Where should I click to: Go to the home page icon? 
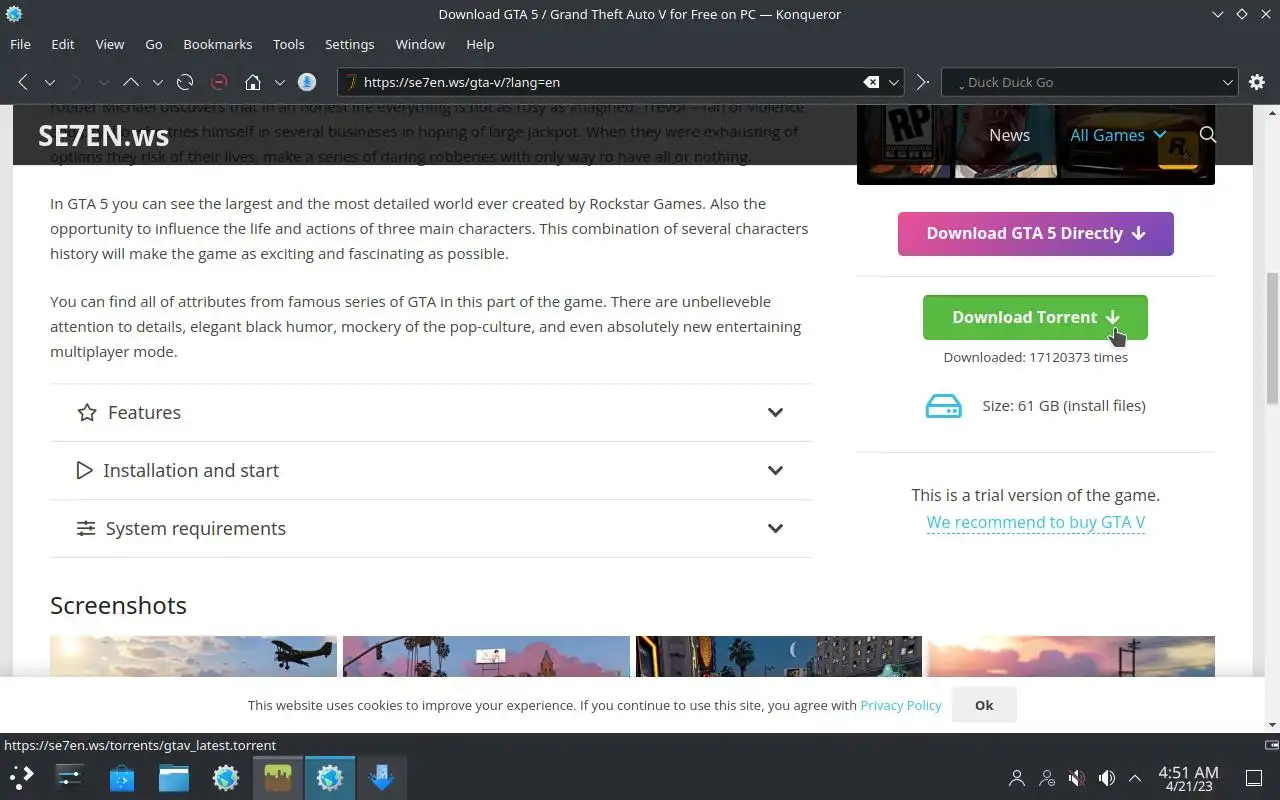click(x=253, y=82)
